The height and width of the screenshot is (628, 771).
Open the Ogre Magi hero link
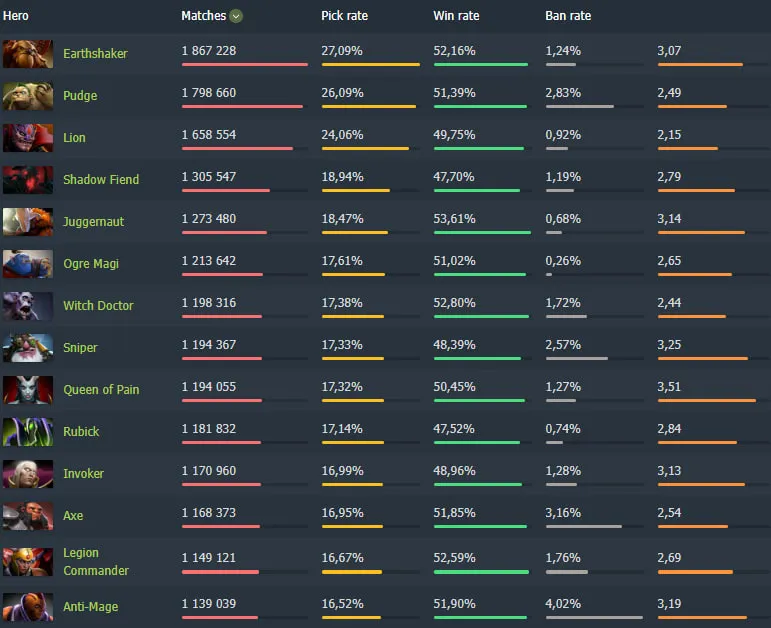[91, 264]
